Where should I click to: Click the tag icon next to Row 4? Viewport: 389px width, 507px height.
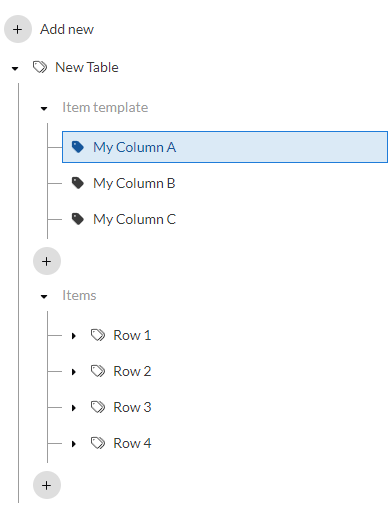[98, 443]
